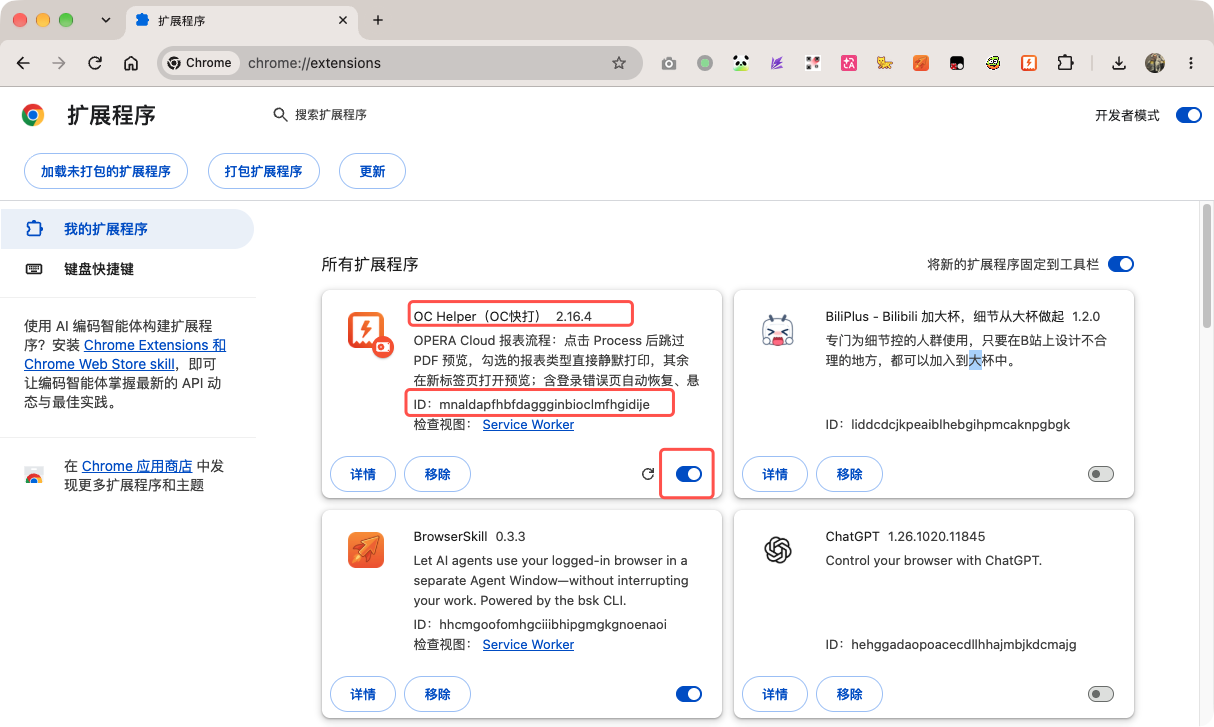
Task: Open Chrome's three-dot menu
Action: (x=1191, y=63)
